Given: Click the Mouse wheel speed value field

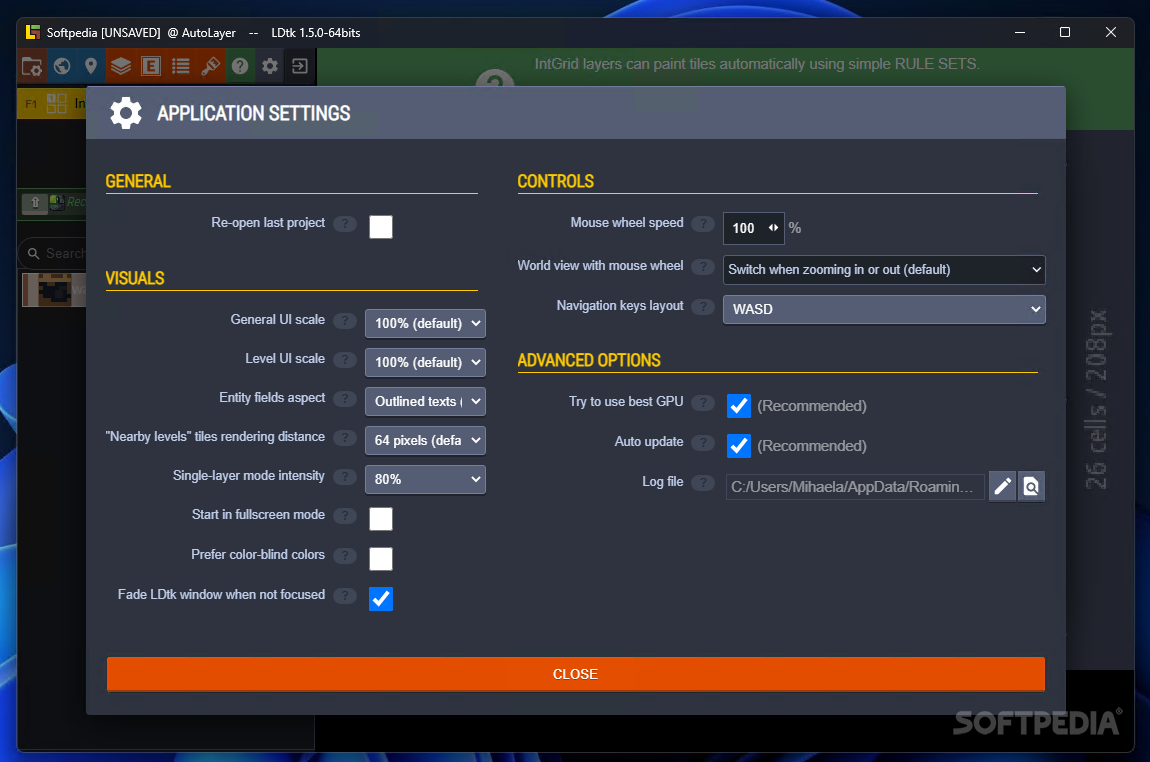Looking at the screenshot, I should 753,228.
